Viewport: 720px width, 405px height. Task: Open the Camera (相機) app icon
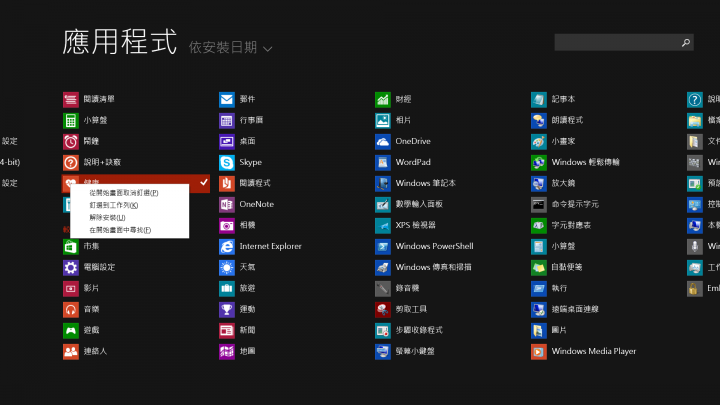[x=227, y=225]
